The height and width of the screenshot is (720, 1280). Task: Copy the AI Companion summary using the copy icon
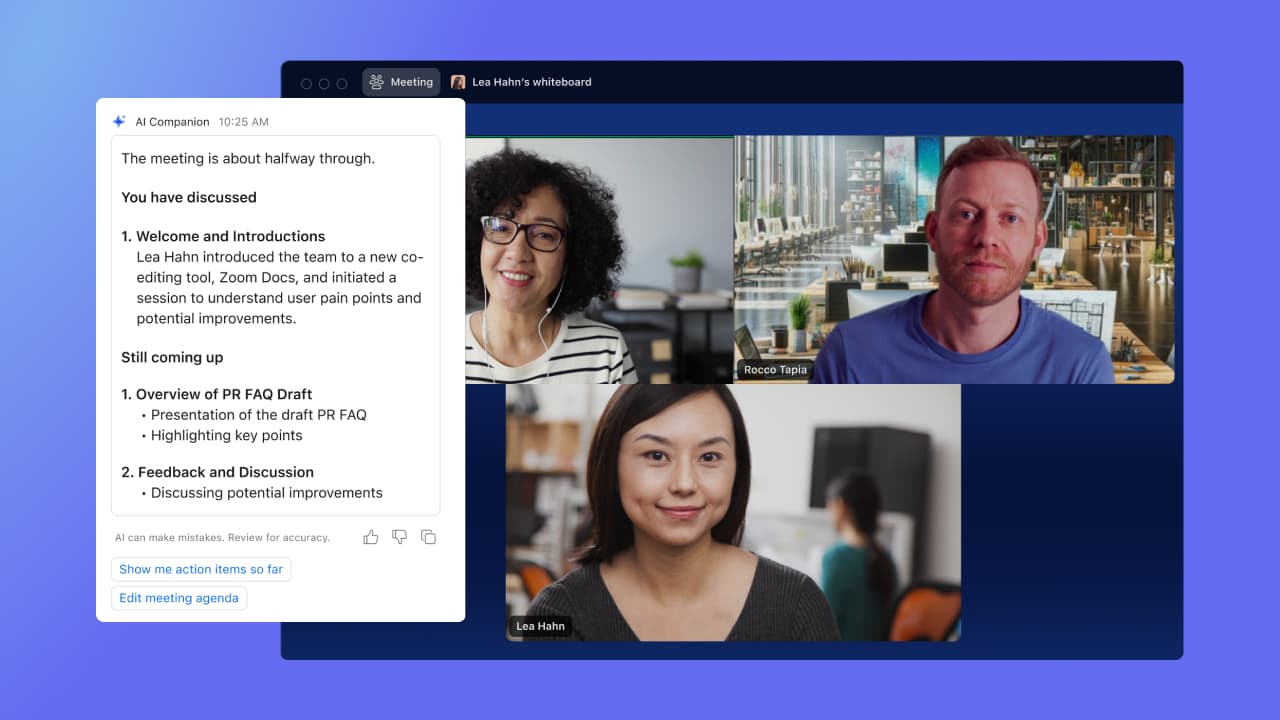[428, 537]
